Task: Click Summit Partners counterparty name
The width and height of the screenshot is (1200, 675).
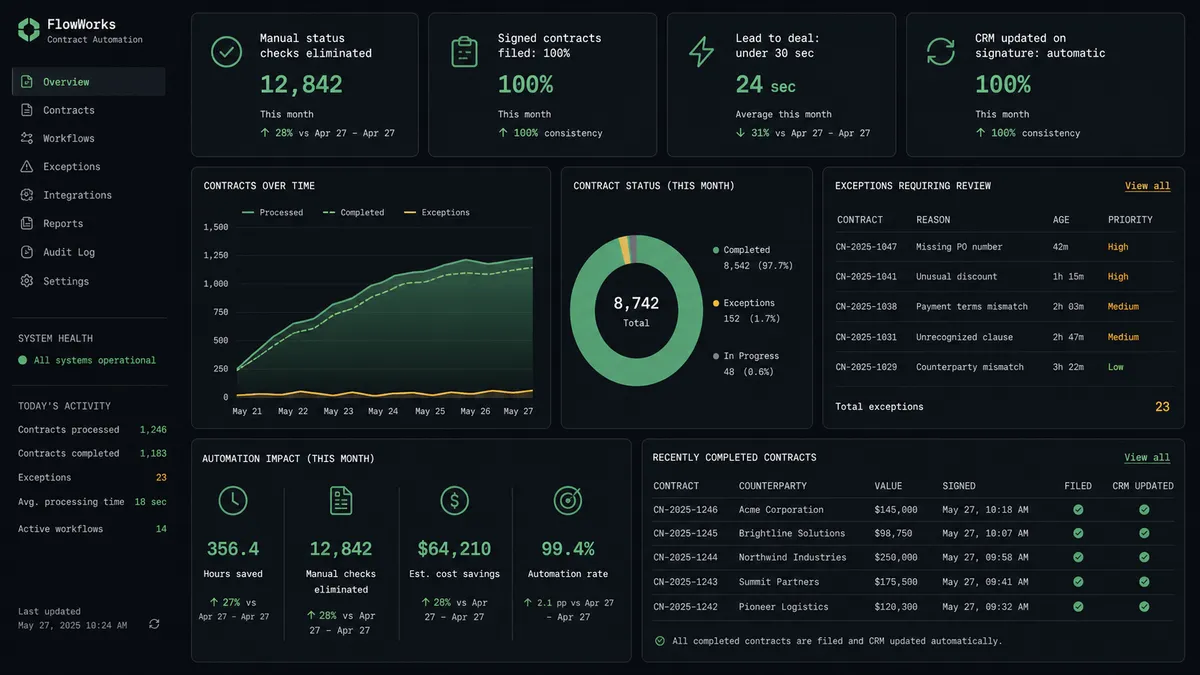Action: (779, 582)
